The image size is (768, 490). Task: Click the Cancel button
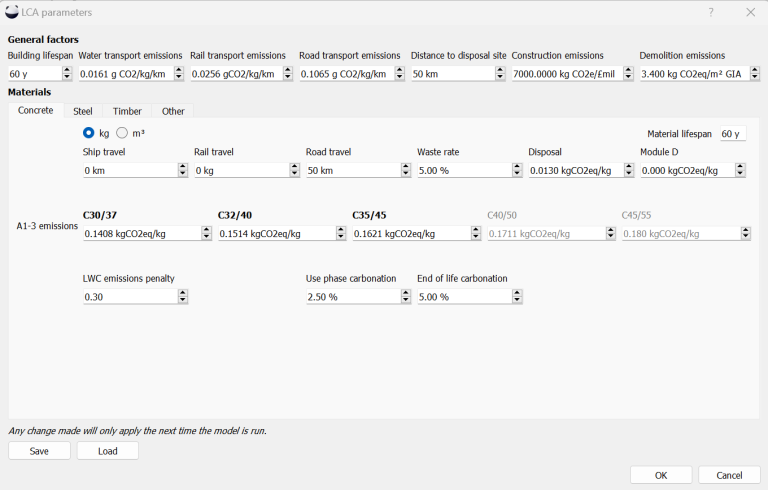pos(729,475)
